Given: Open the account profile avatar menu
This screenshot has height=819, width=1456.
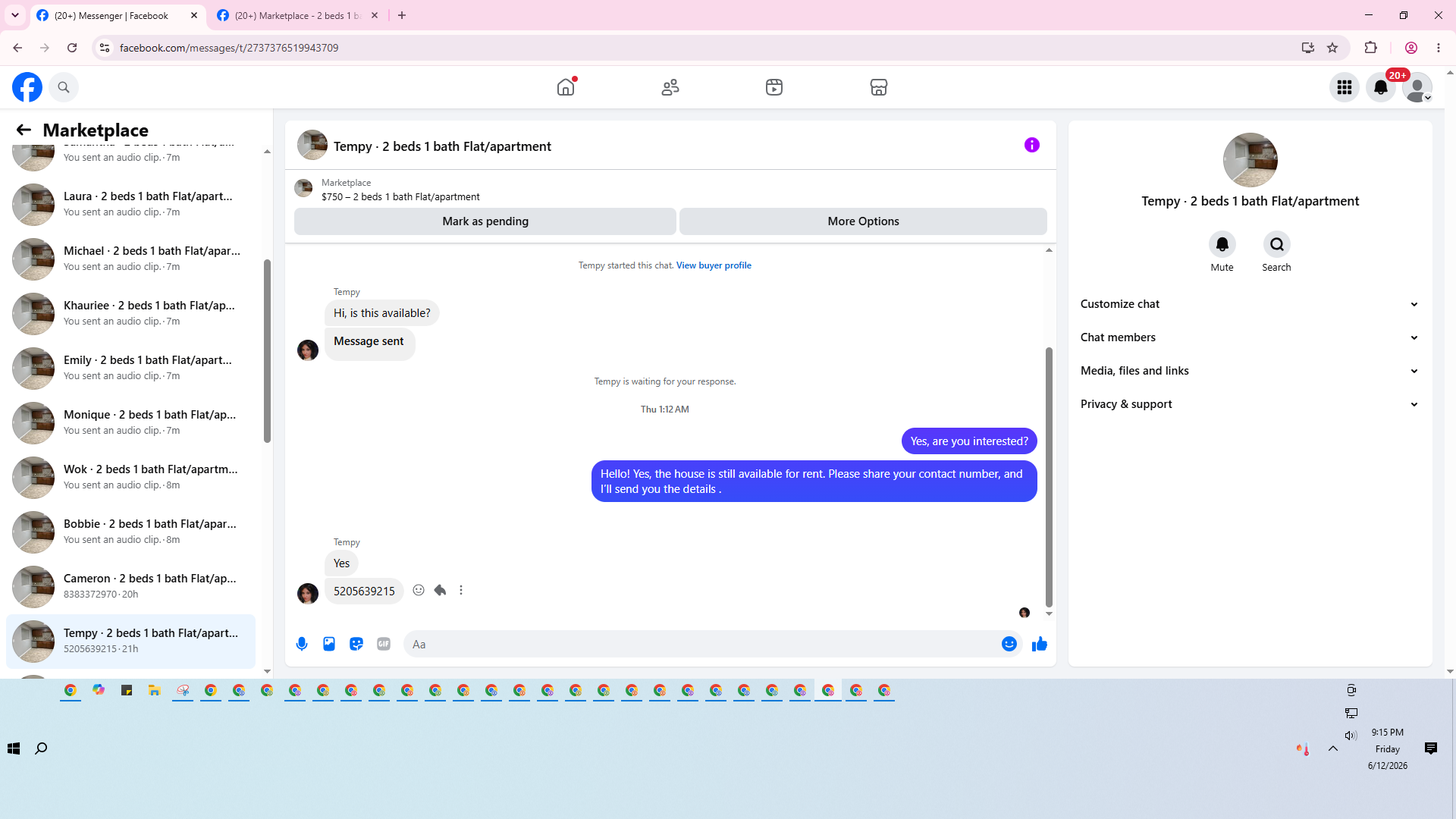Looking at the screenshot, I should click(x=1417, y=87).
